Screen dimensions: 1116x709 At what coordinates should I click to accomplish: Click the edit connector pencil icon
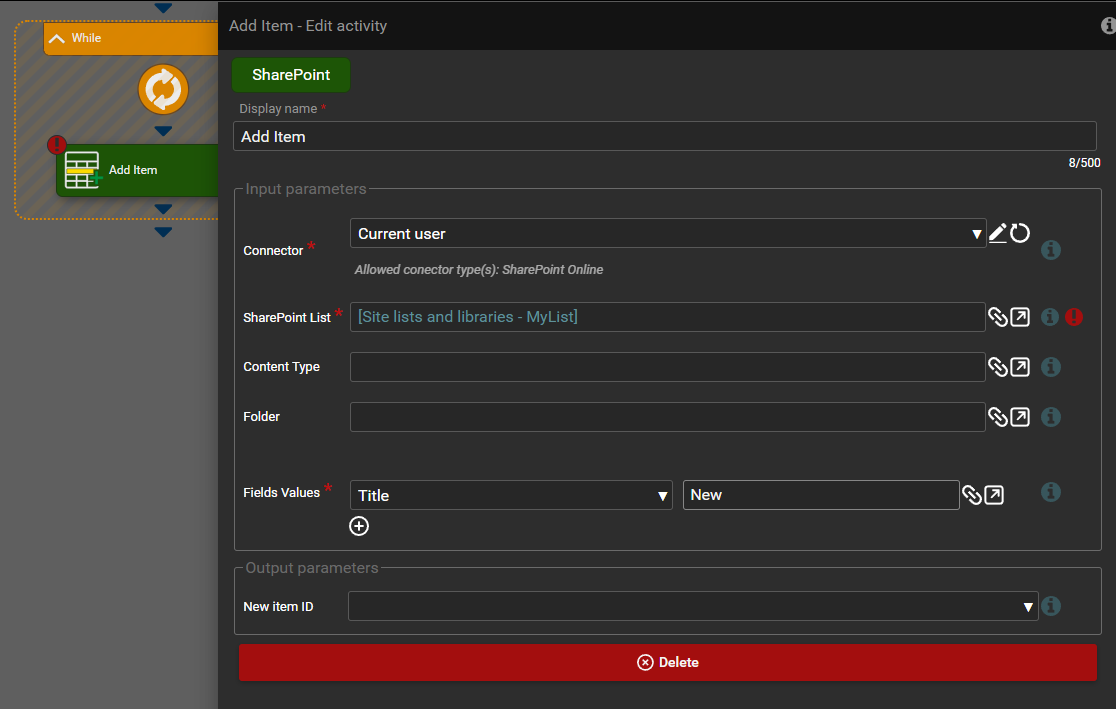point(997,233)
